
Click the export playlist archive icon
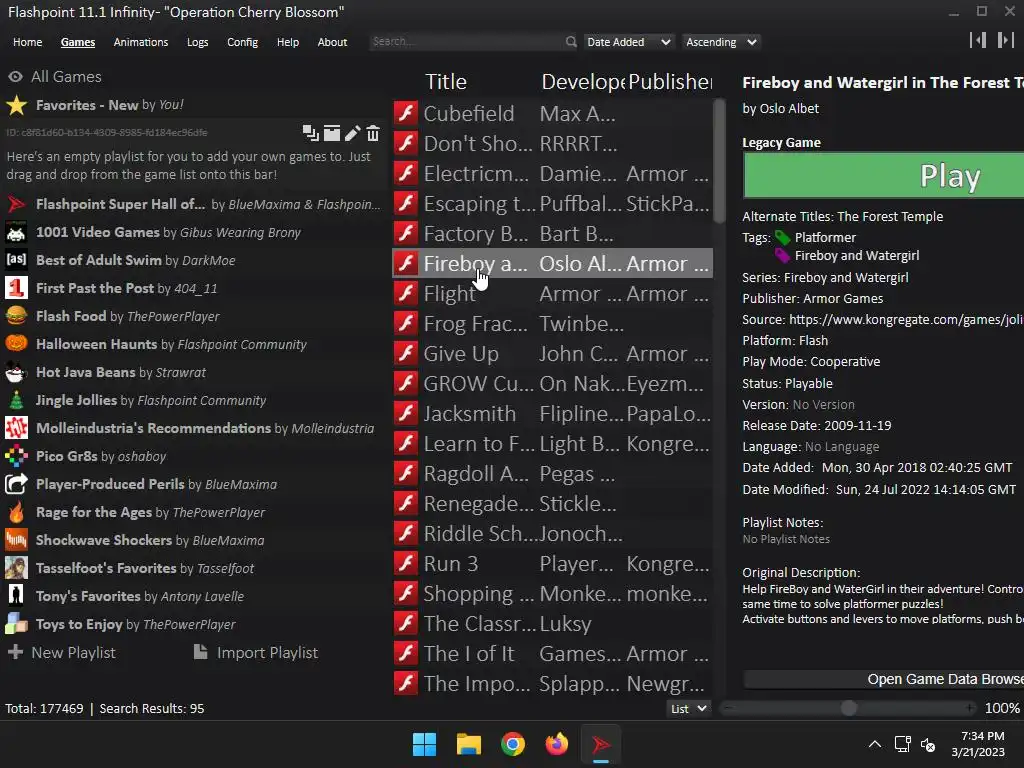(x=332, y=133)
